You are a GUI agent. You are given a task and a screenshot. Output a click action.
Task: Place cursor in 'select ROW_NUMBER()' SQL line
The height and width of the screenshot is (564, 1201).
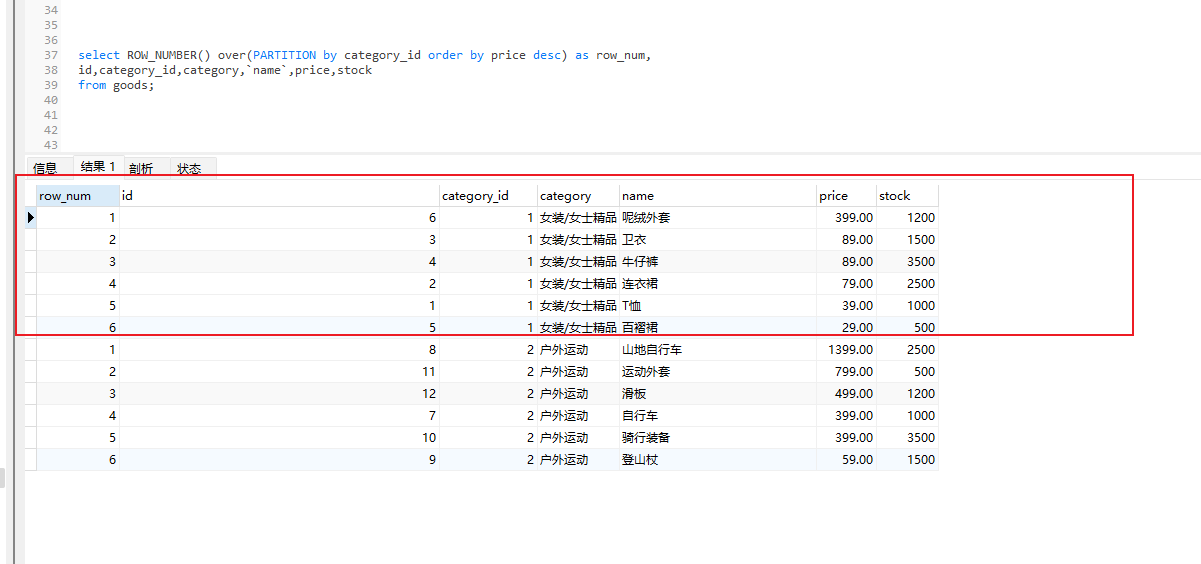pos(365,55)
